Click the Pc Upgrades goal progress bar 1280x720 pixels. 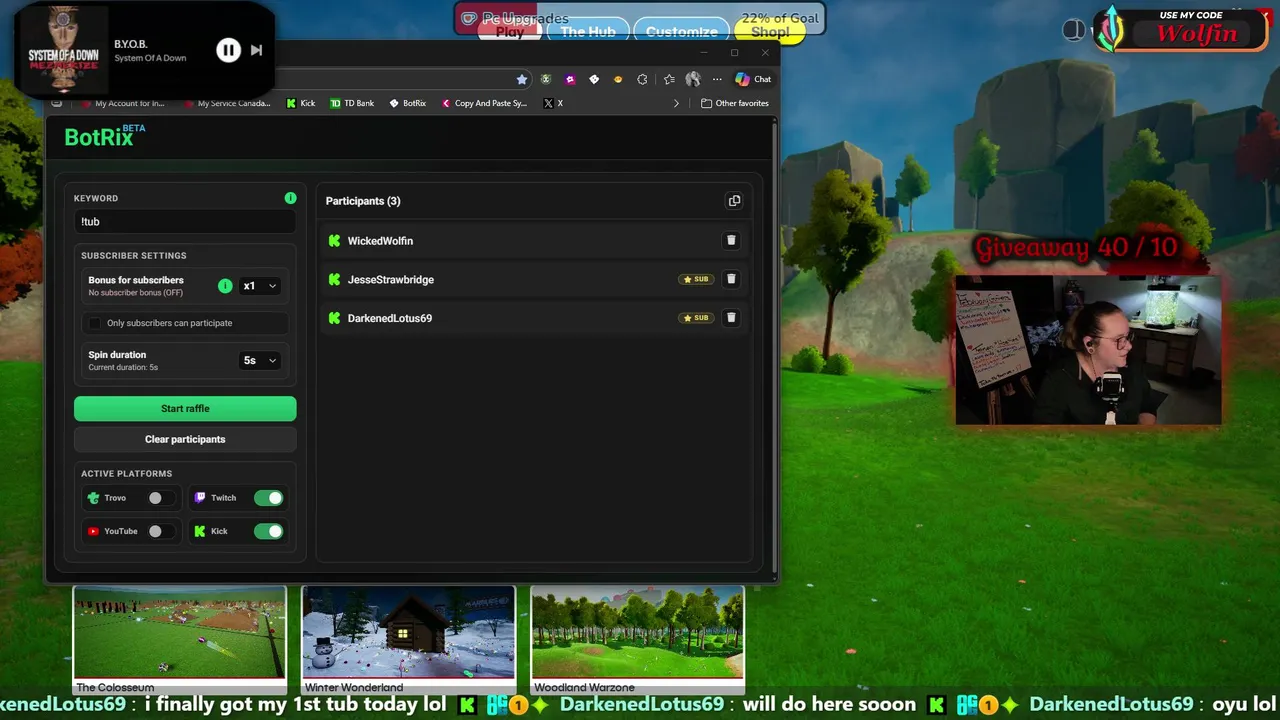click(x=640, y=18)
